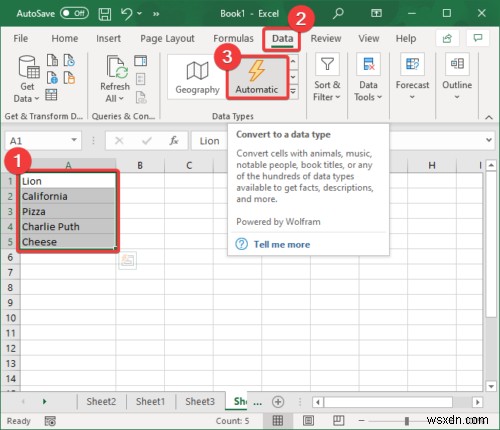Open the Get Data dropdown
This screenshot has height=430, width=500.
click(x=27, y=79)
